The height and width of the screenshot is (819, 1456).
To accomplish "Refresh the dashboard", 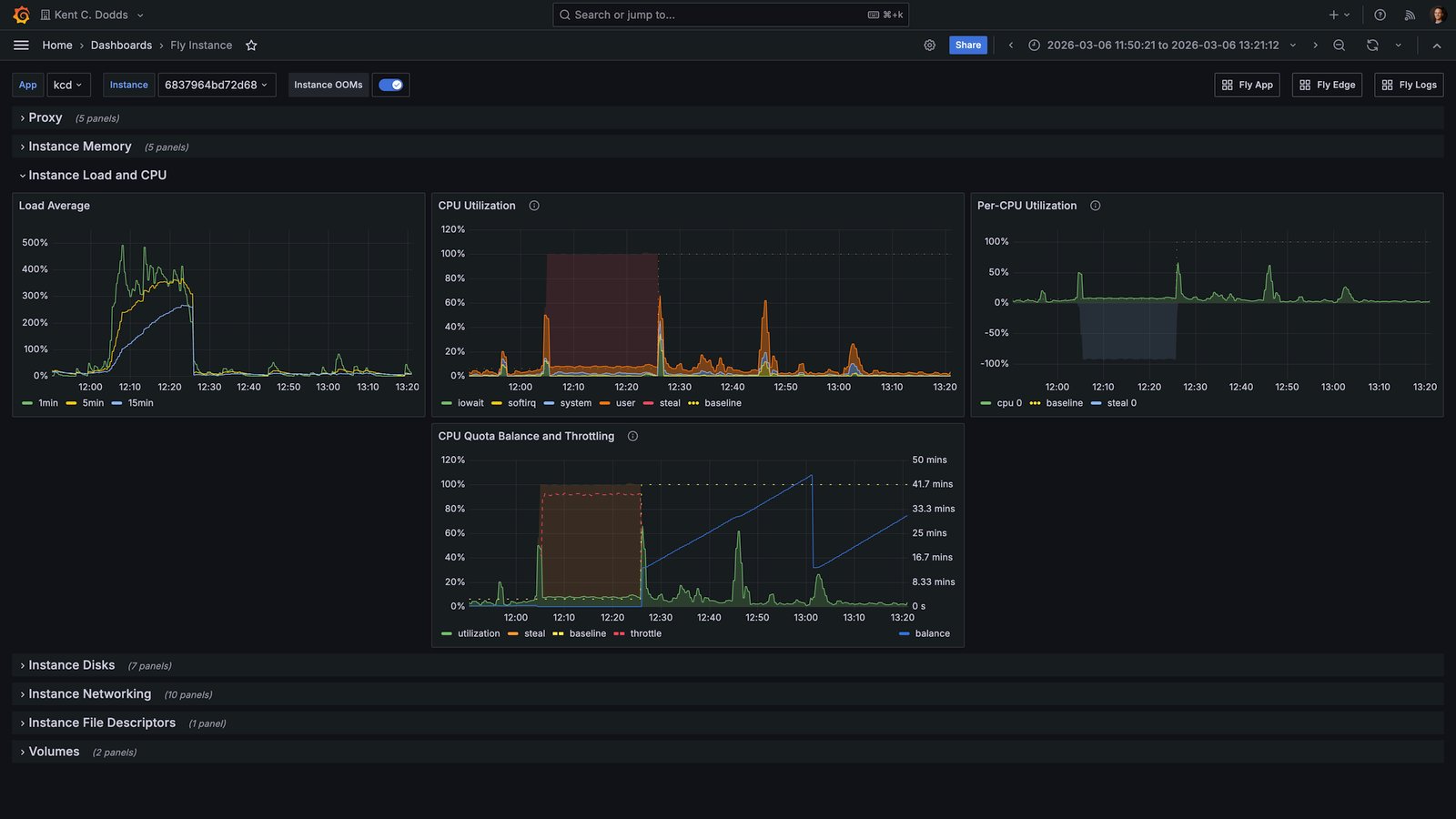I will pos(1372,45).
